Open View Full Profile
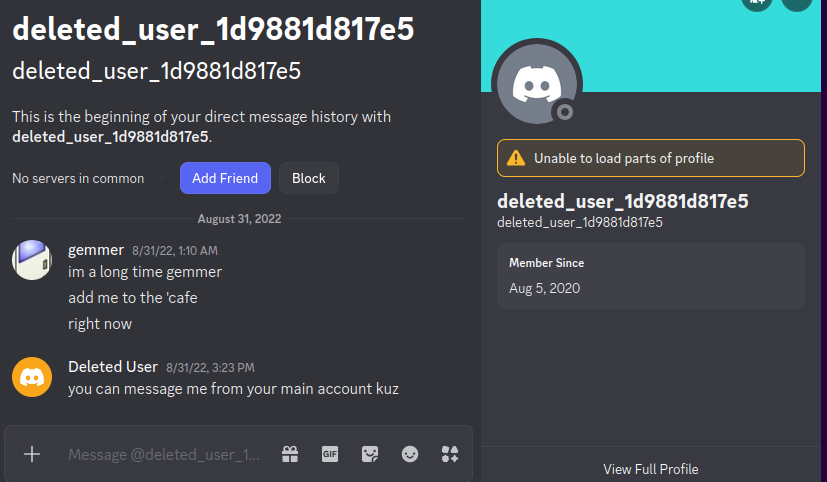Viewport: 827px width, 482px height. 650,469
